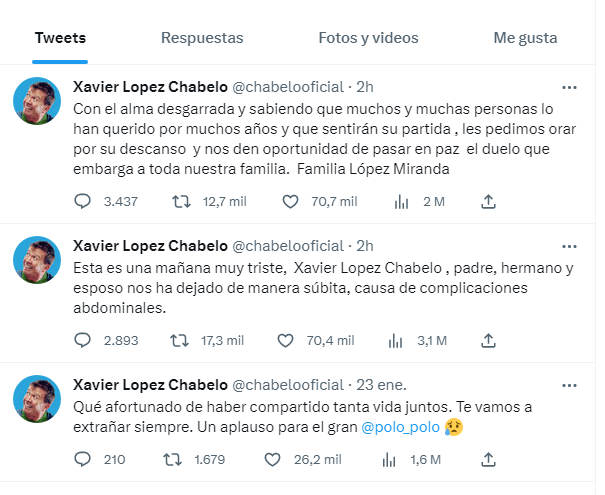Like the 'alma desgarrada' tweet
The image size is (605, 495).
pyautogui.click(x=291, y=202)
